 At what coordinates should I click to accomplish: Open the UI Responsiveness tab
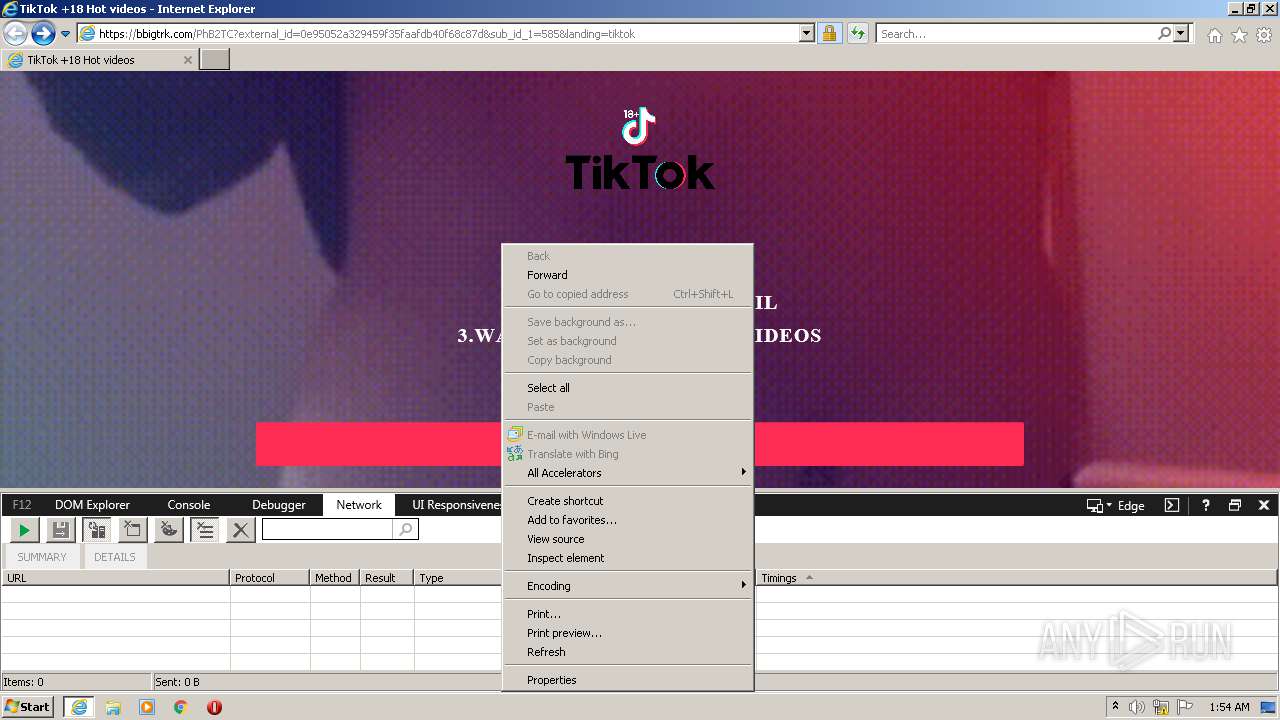pos(455,505)
